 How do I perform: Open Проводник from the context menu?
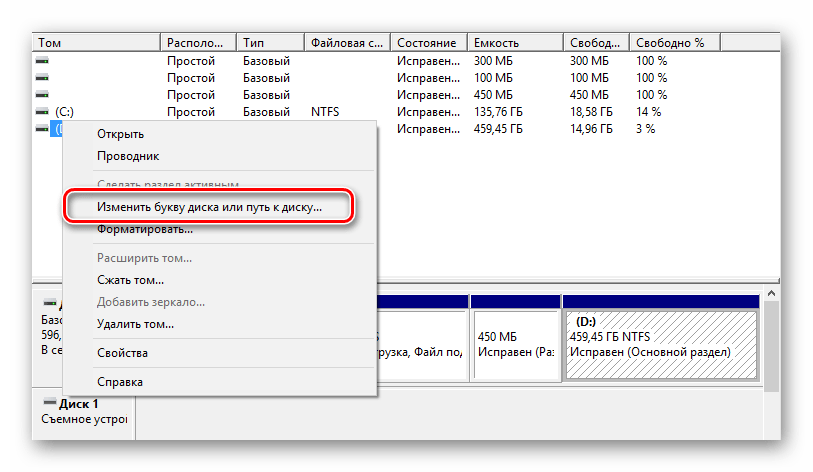point(128,156)
